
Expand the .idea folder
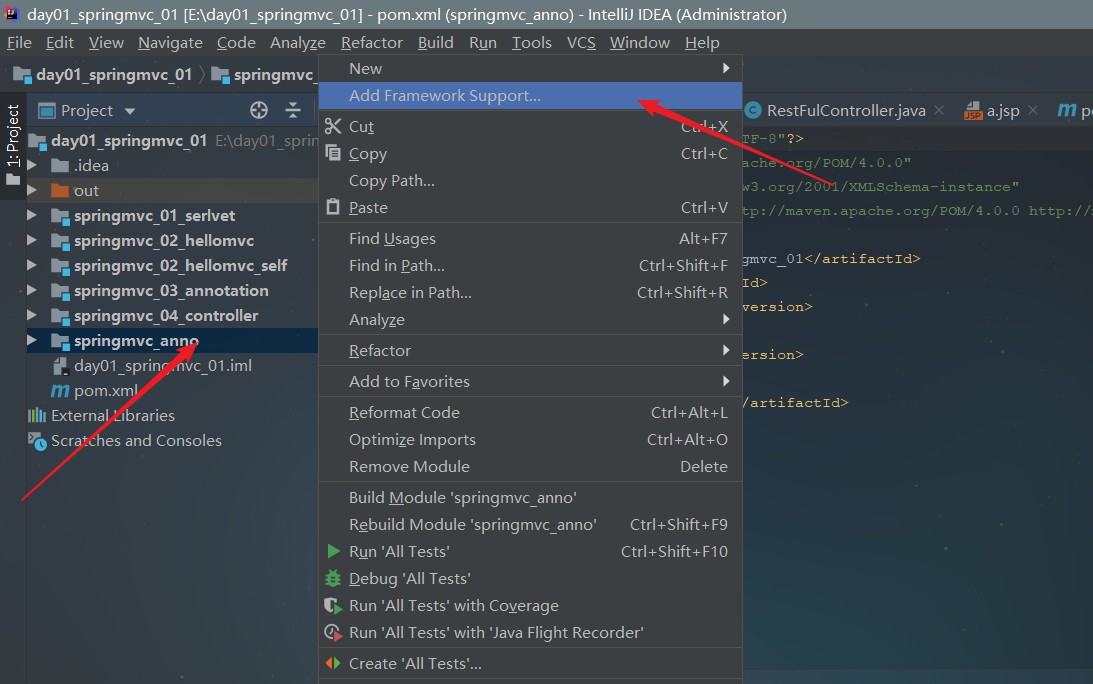31,165
